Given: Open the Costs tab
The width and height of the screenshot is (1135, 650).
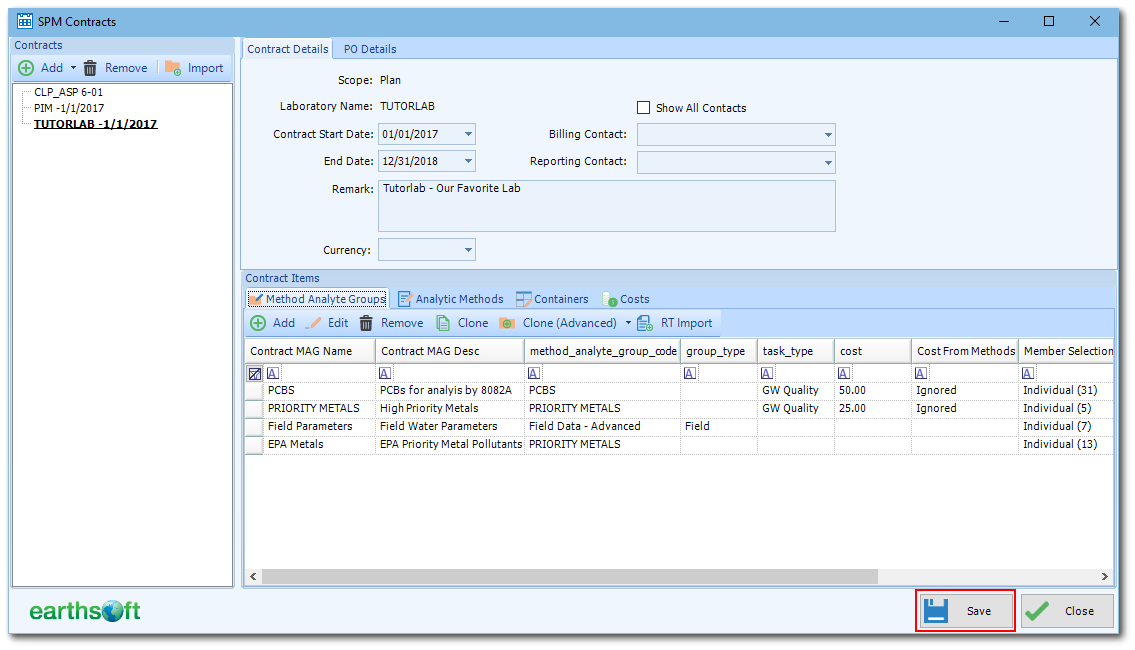Looking at the screenshot, I should point(625,299).
